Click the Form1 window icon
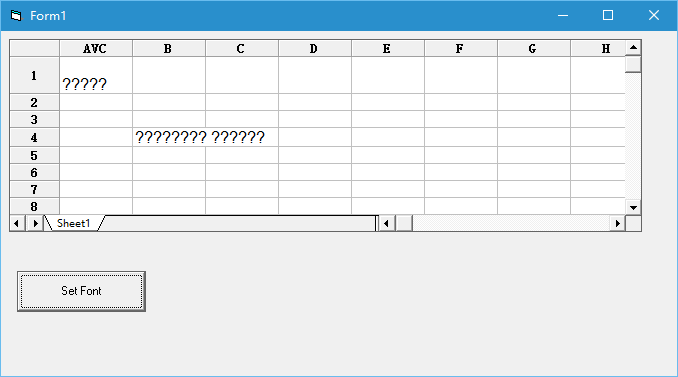This screenshot has height=377, width=678. coord(16,16)
